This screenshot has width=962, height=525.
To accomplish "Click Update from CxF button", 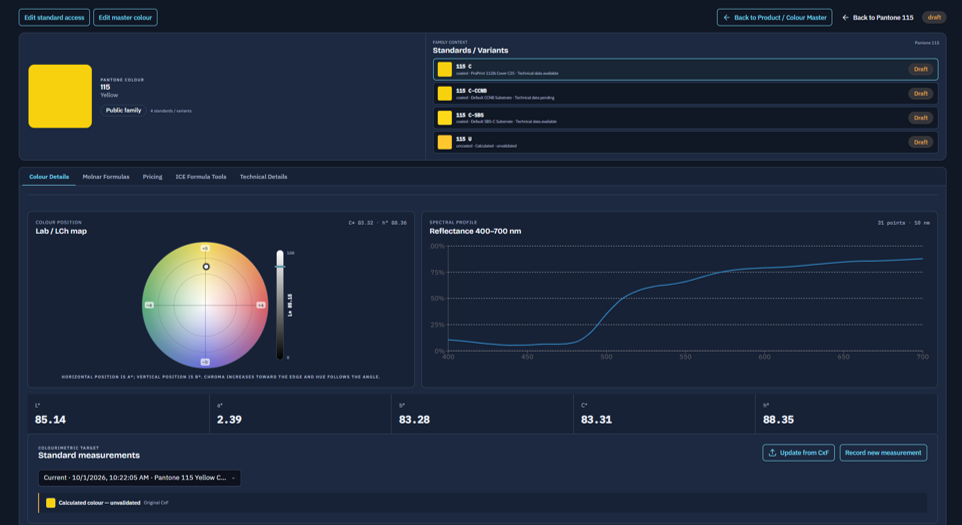I will pos(798,453).
